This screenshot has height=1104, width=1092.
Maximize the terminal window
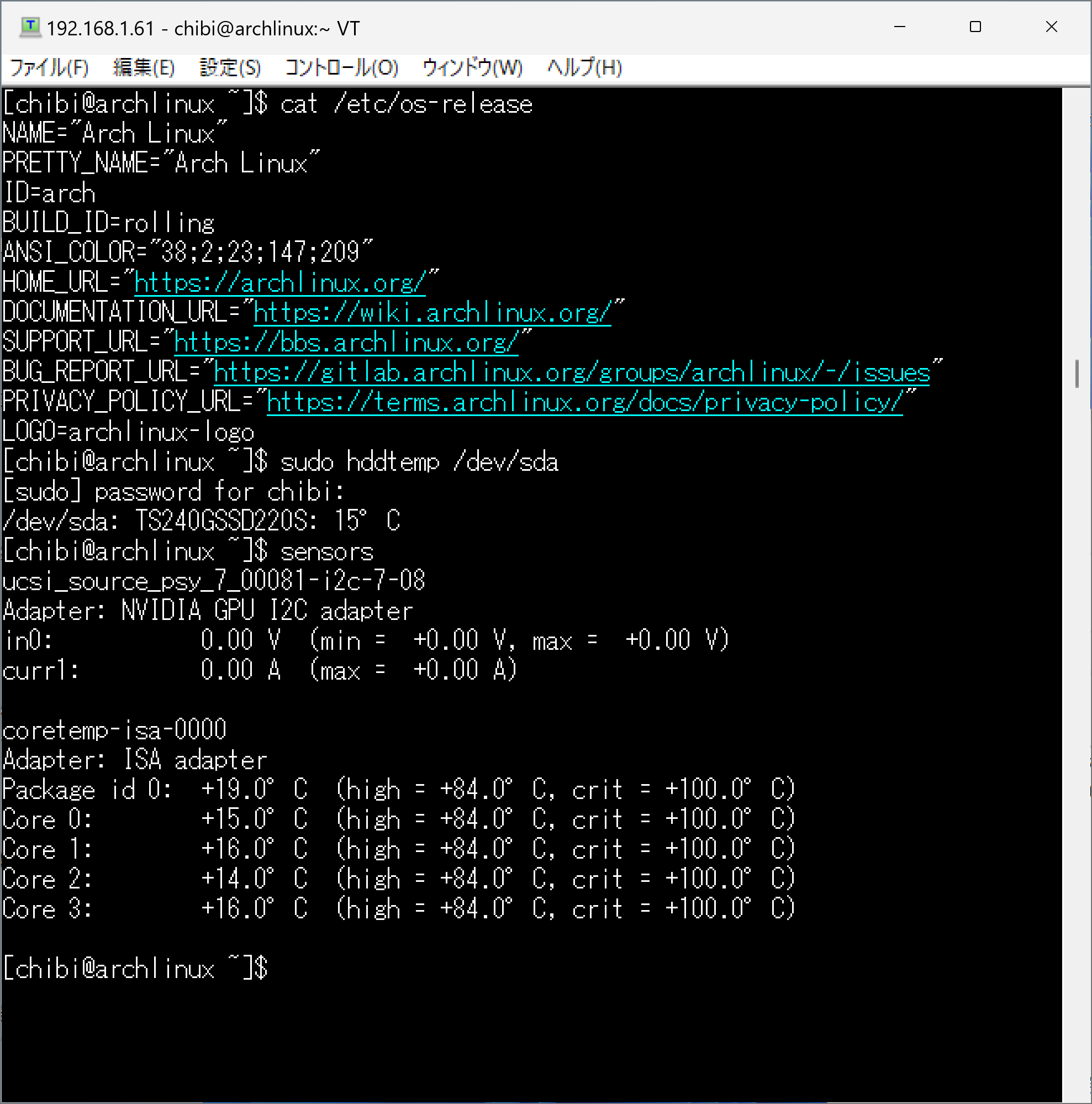coord(975,27)
